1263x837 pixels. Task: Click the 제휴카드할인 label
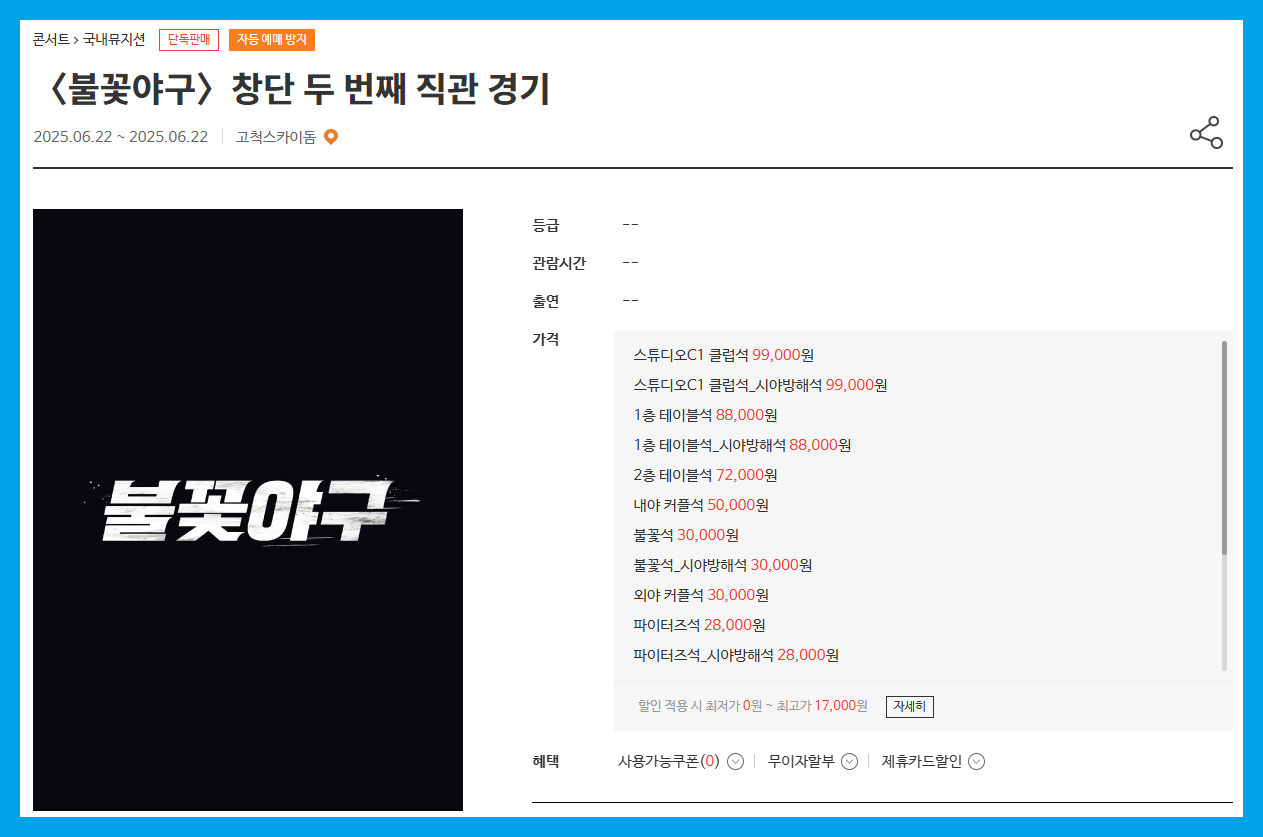(922, 762)
